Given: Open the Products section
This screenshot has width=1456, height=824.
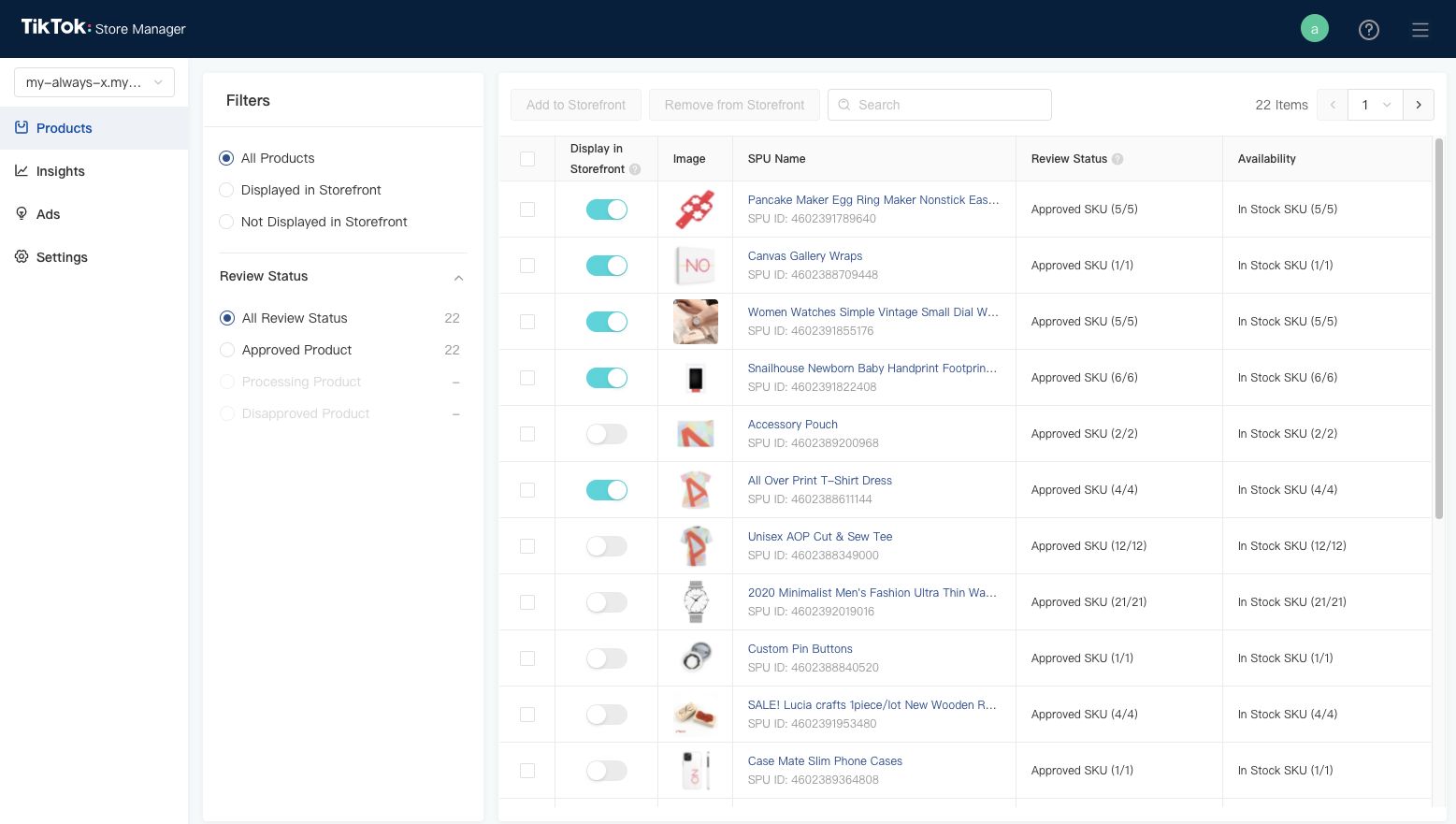Looking at the screenshot, I should [x=94, y=127].
